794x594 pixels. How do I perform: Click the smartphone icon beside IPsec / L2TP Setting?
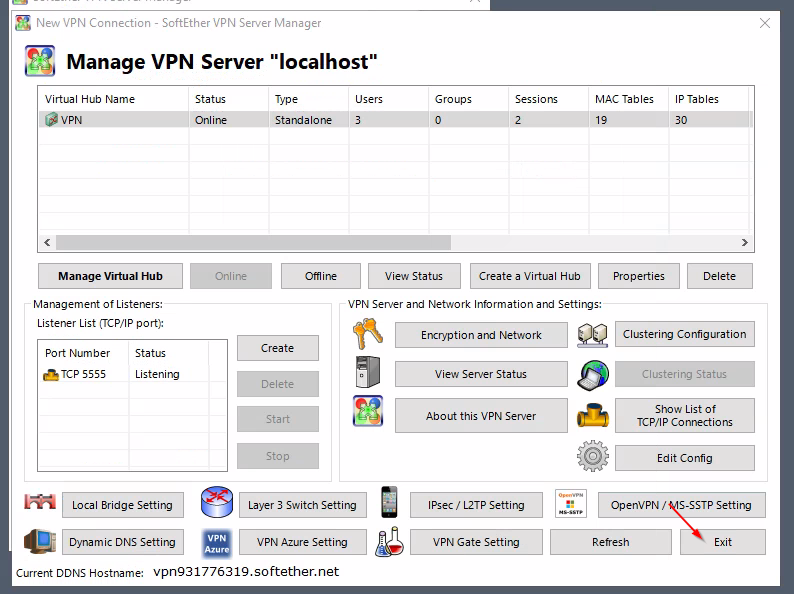pos(389,502)
